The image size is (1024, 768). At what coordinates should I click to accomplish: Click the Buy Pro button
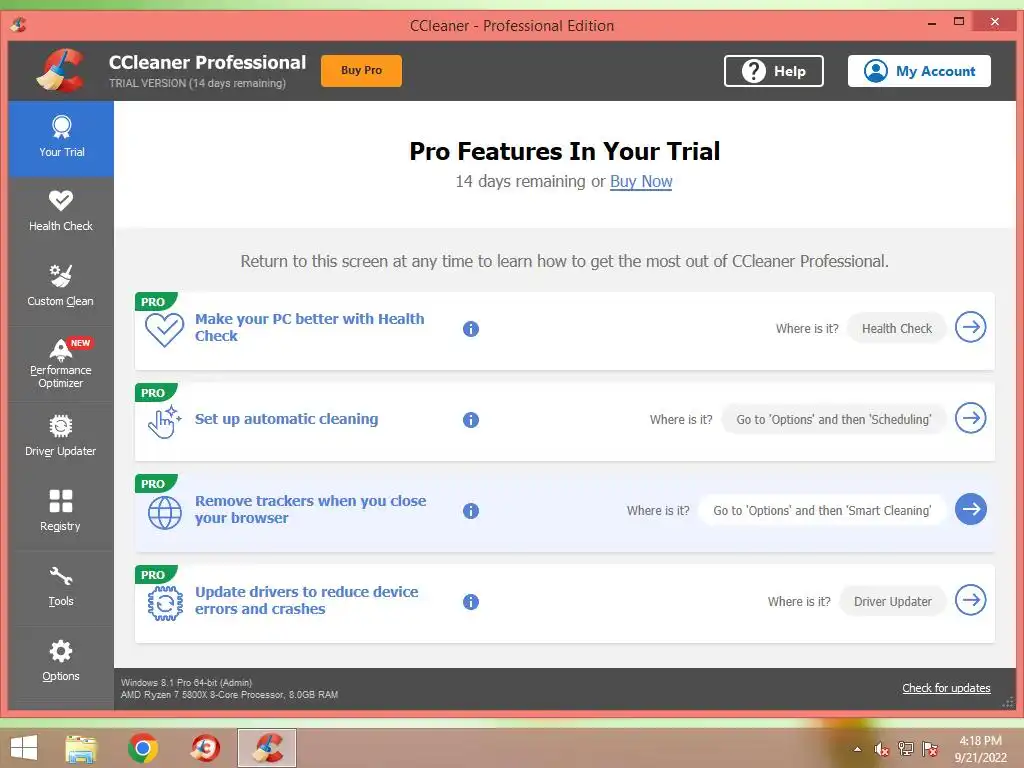pyautogui.click(x=361, y=71)
